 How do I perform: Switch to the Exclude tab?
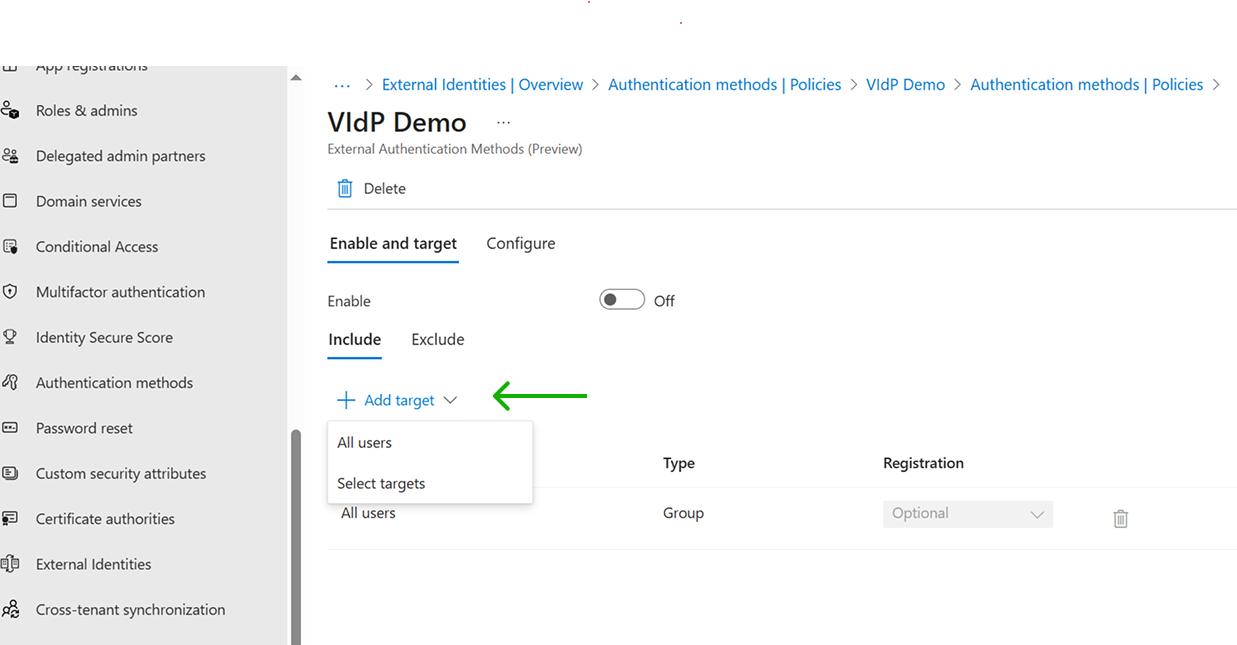pos(437,339)
